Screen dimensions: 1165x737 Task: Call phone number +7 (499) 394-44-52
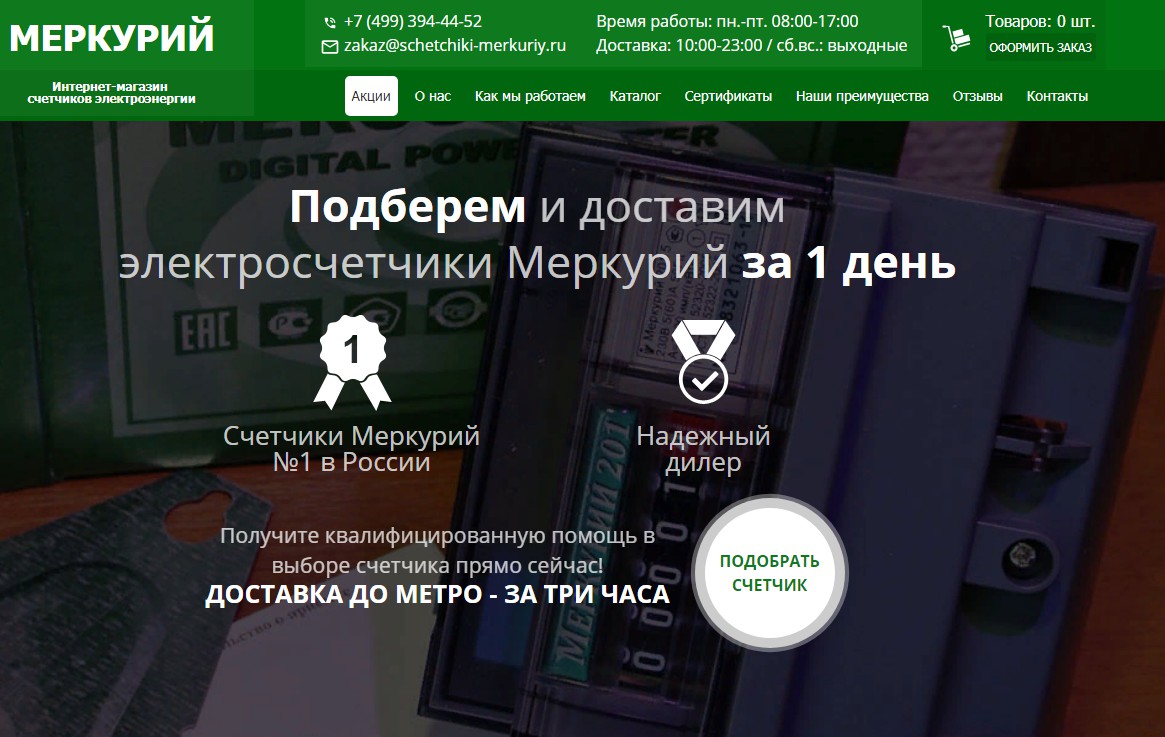[x=412, y=22]
